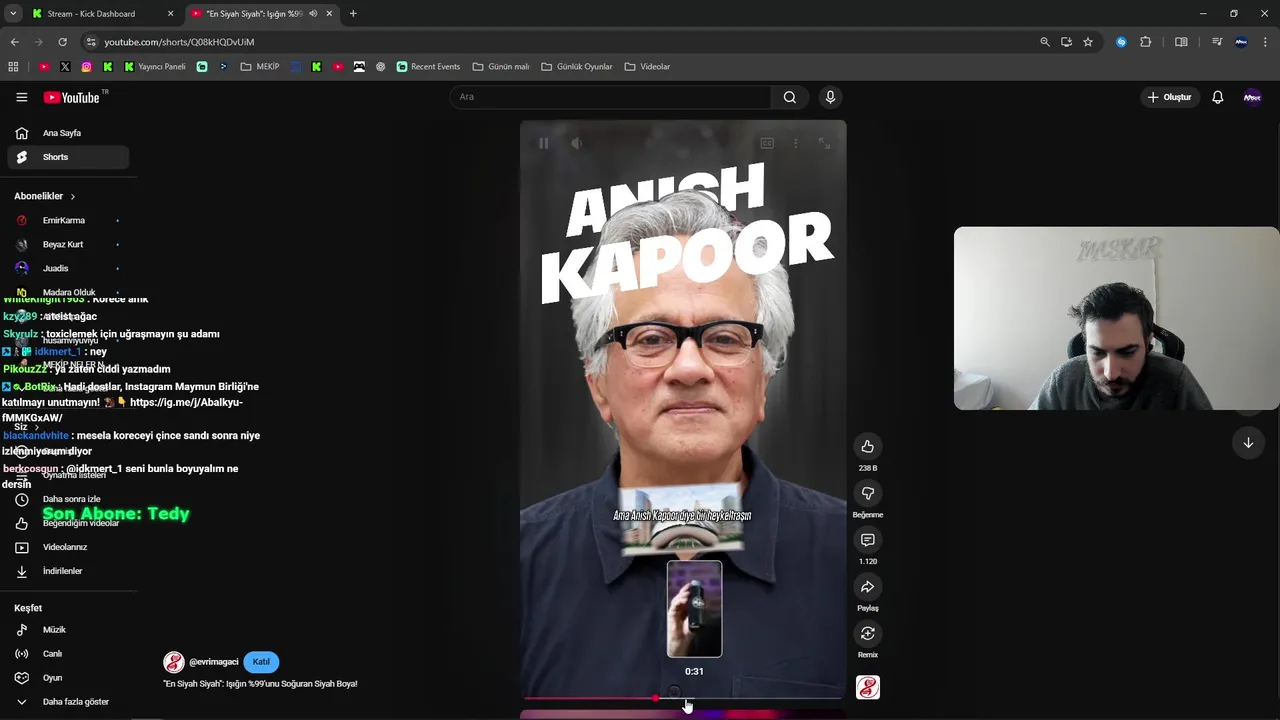
Task: Close the Stream - Kick Dashboard tab
Action: coord(170,14)
